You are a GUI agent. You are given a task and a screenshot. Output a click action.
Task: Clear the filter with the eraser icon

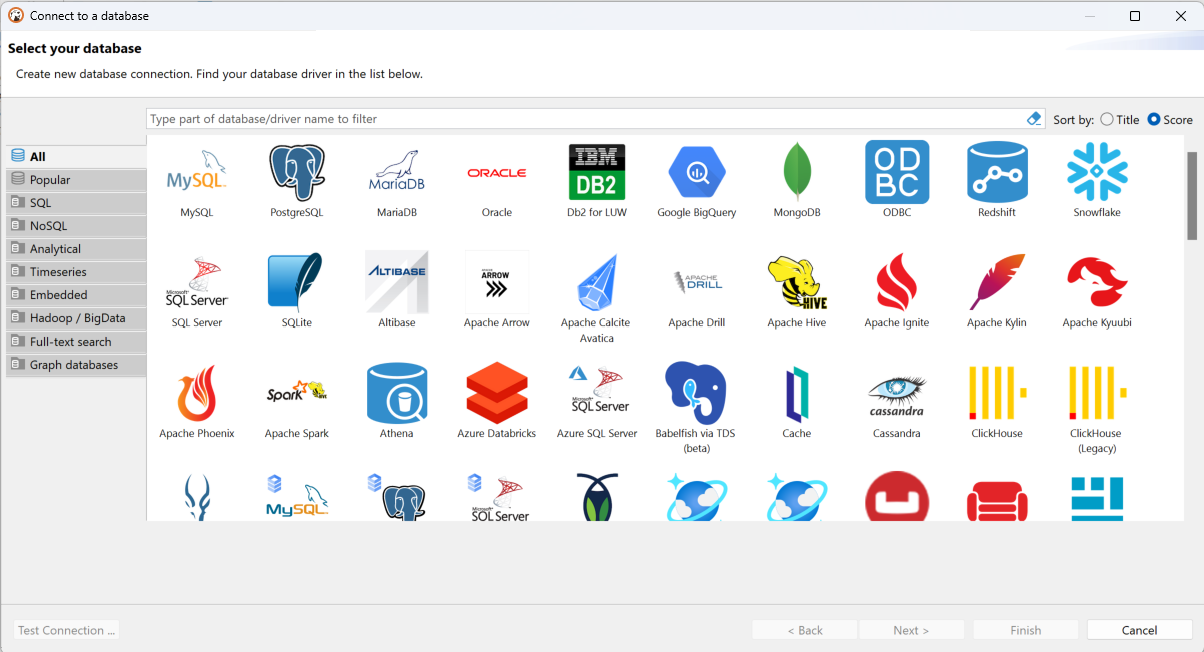1034,119
